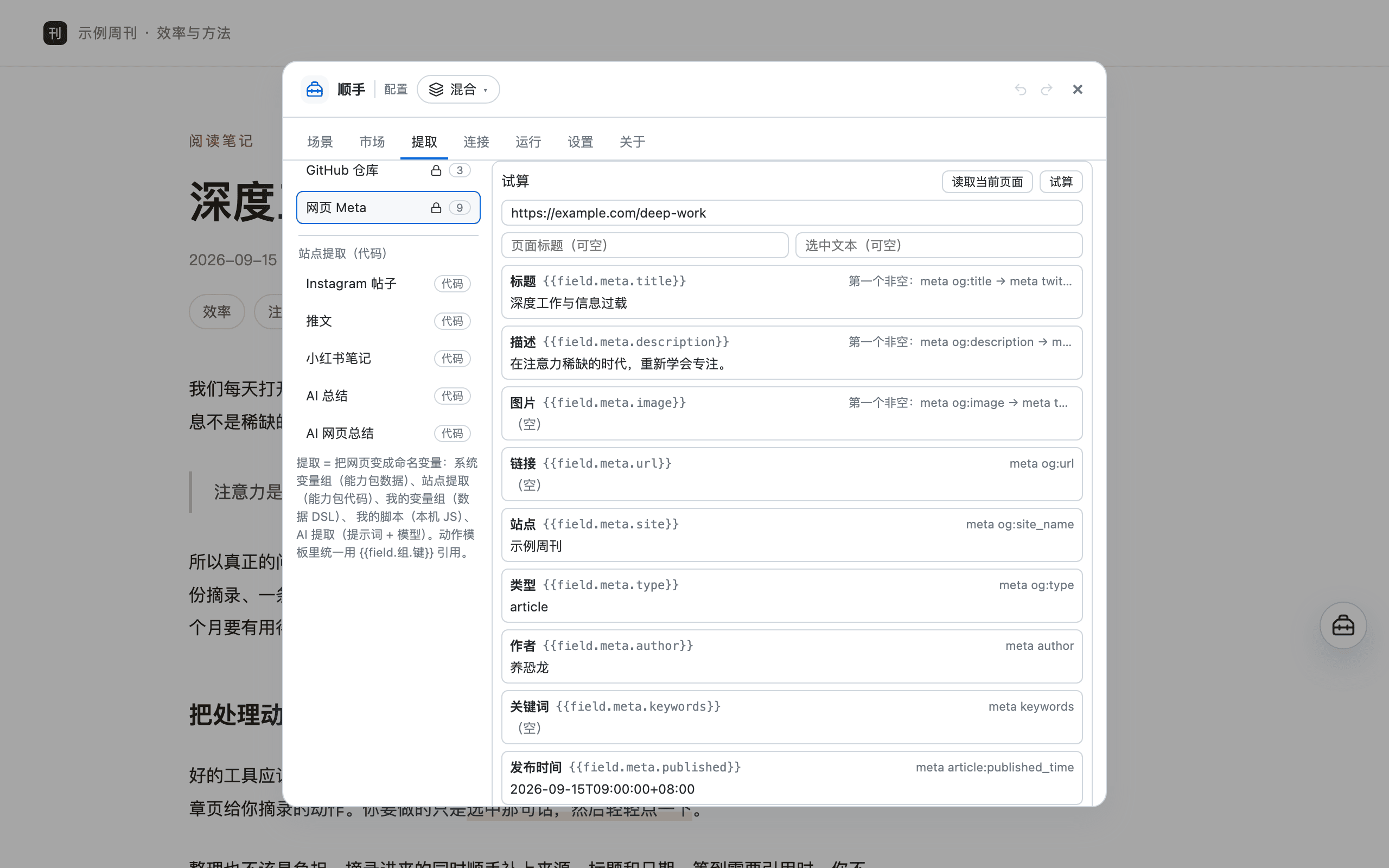The image size is (1389, 868).
Task: Click the 发布时间 field.meta.published card
Action: pos(792,778)
